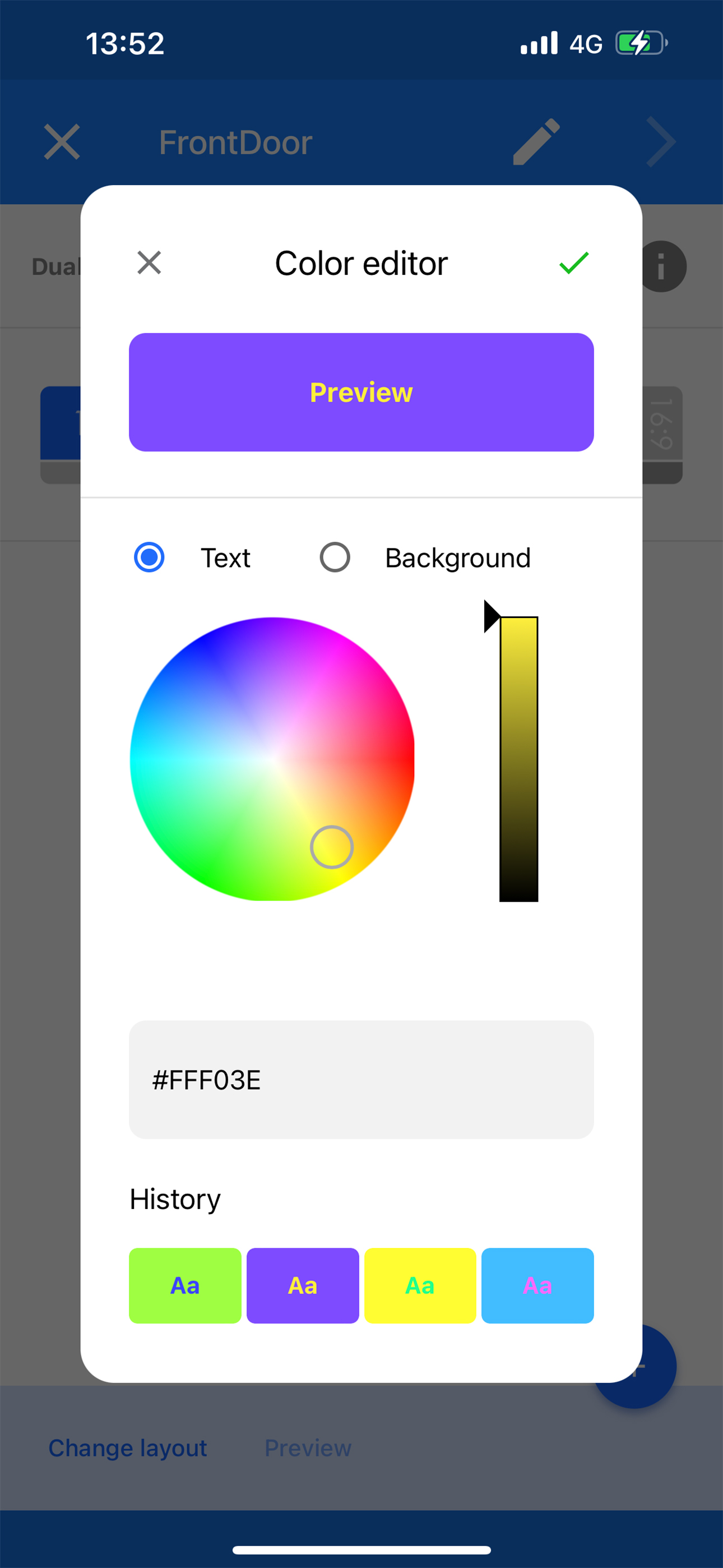Edit the hex code field #FFF03E

pyautogui.click(x=361, y=1080)
